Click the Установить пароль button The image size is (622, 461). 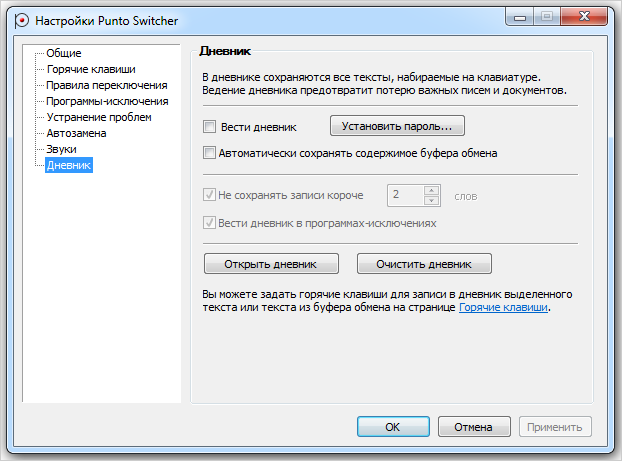[x=397, y=126]
